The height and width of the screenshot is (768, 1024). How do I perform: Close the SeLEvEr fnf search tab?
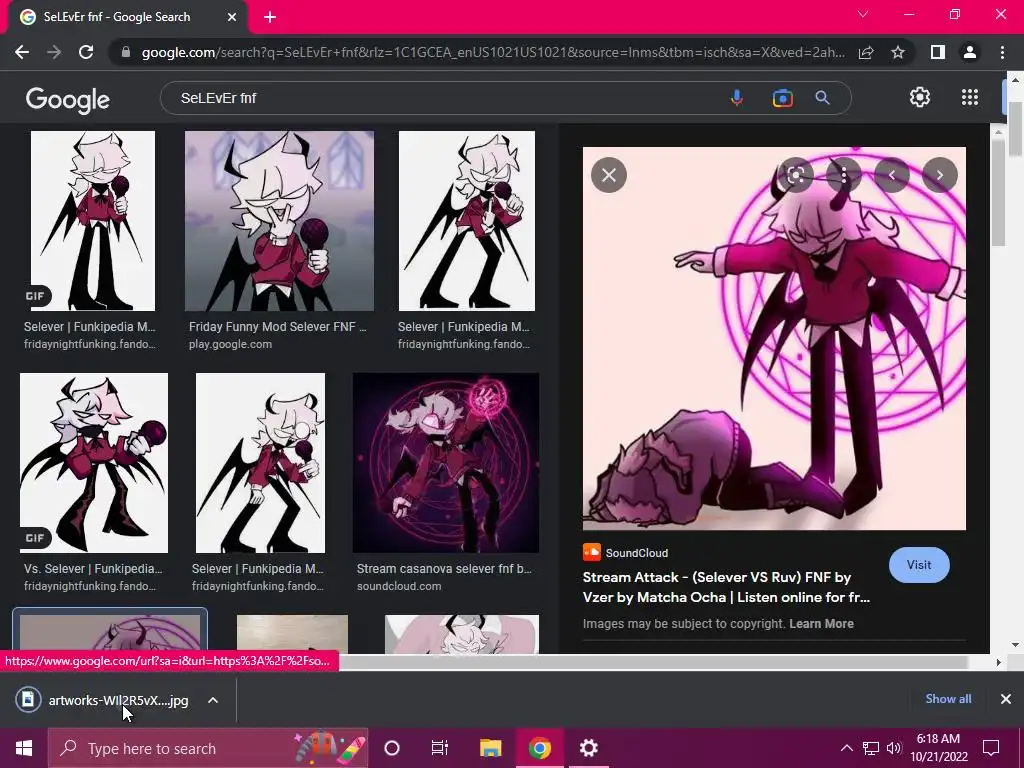(232, 17)
